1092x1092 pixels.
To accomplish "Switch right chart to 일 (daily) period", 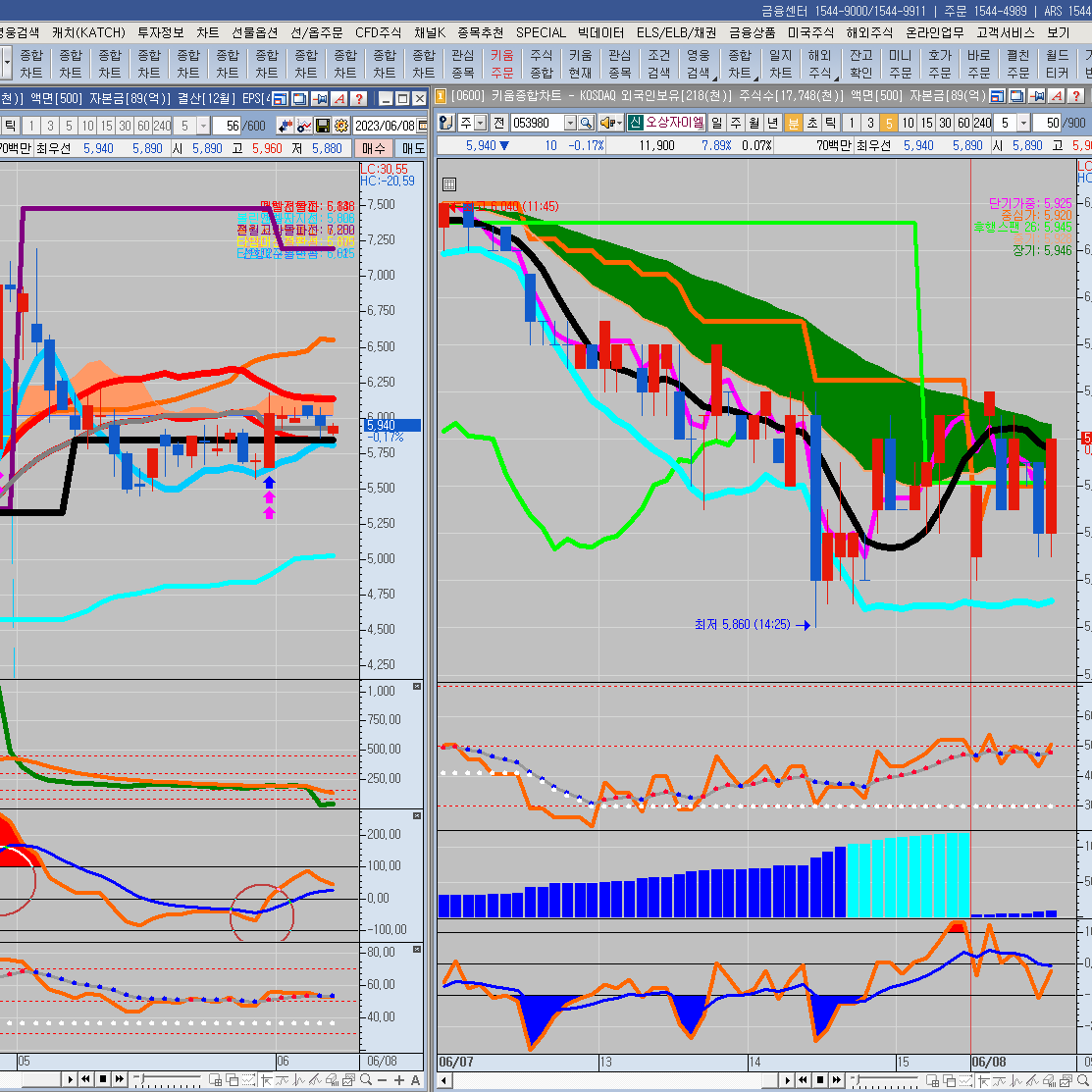I will click(x=716, y=124).
